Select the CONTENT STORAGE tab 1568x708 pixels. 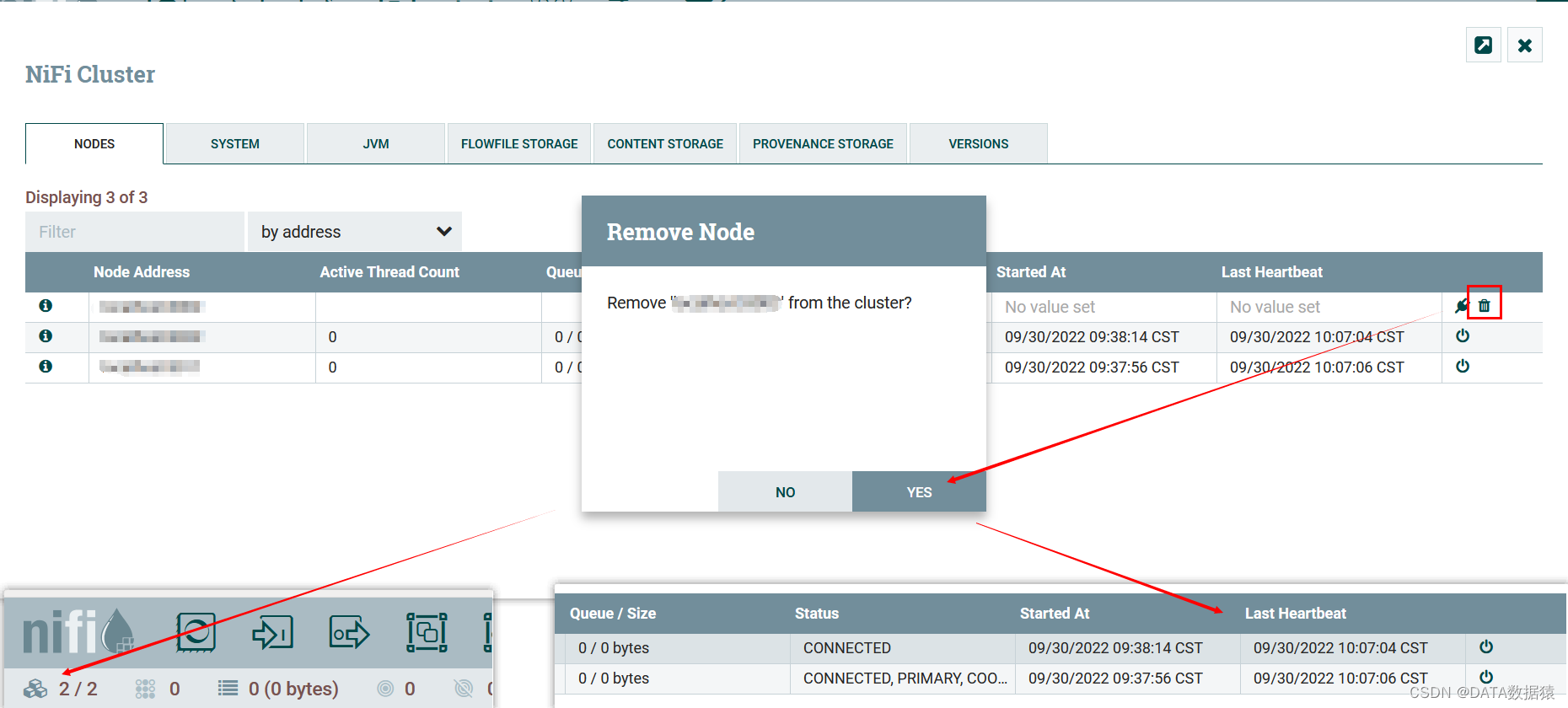point(665,144)
